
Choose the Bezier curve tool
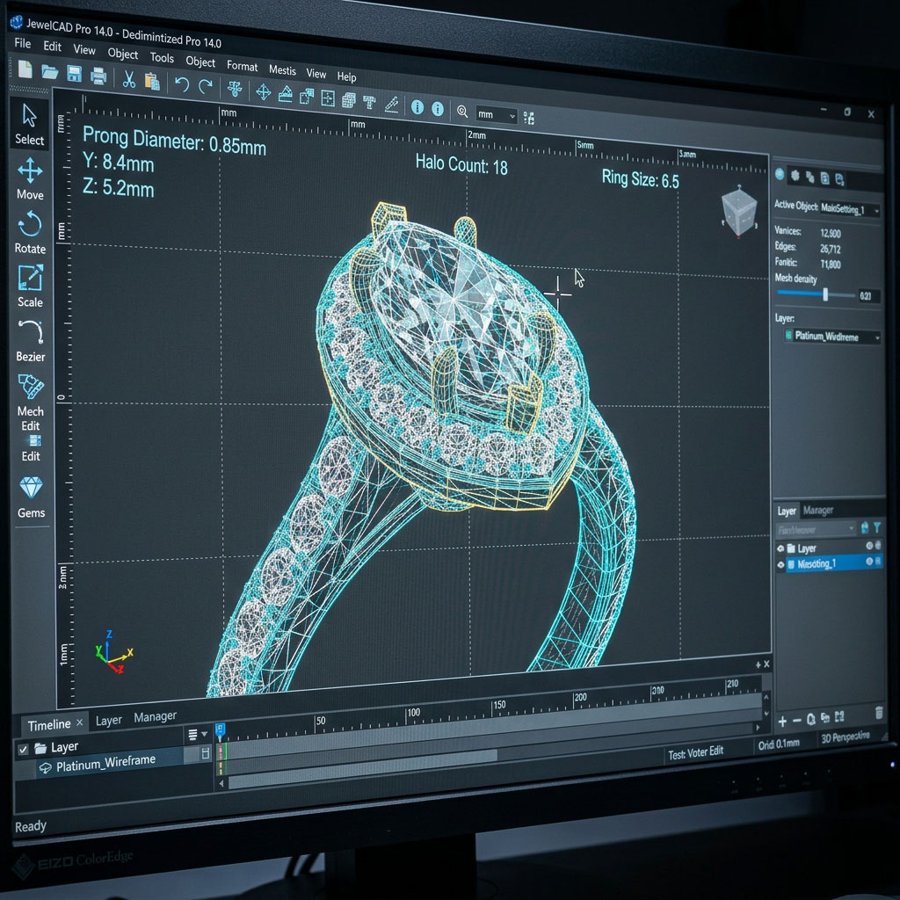click(x=30, y=340)
